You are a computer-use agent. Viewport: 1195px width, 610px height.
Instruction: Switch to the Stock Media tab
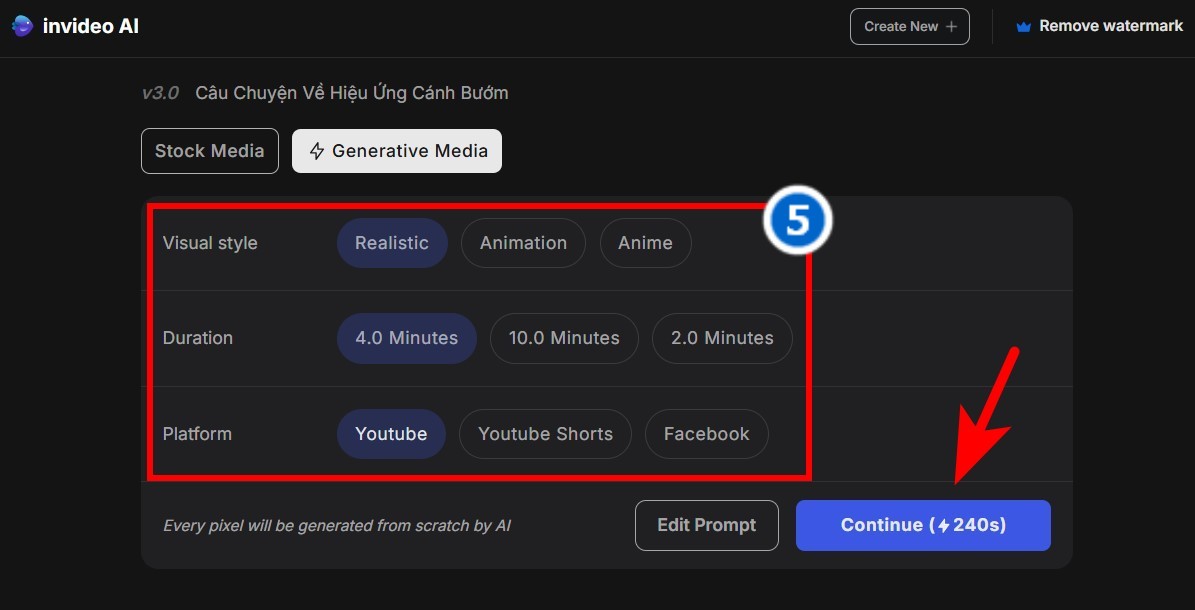tap(210, 151)
